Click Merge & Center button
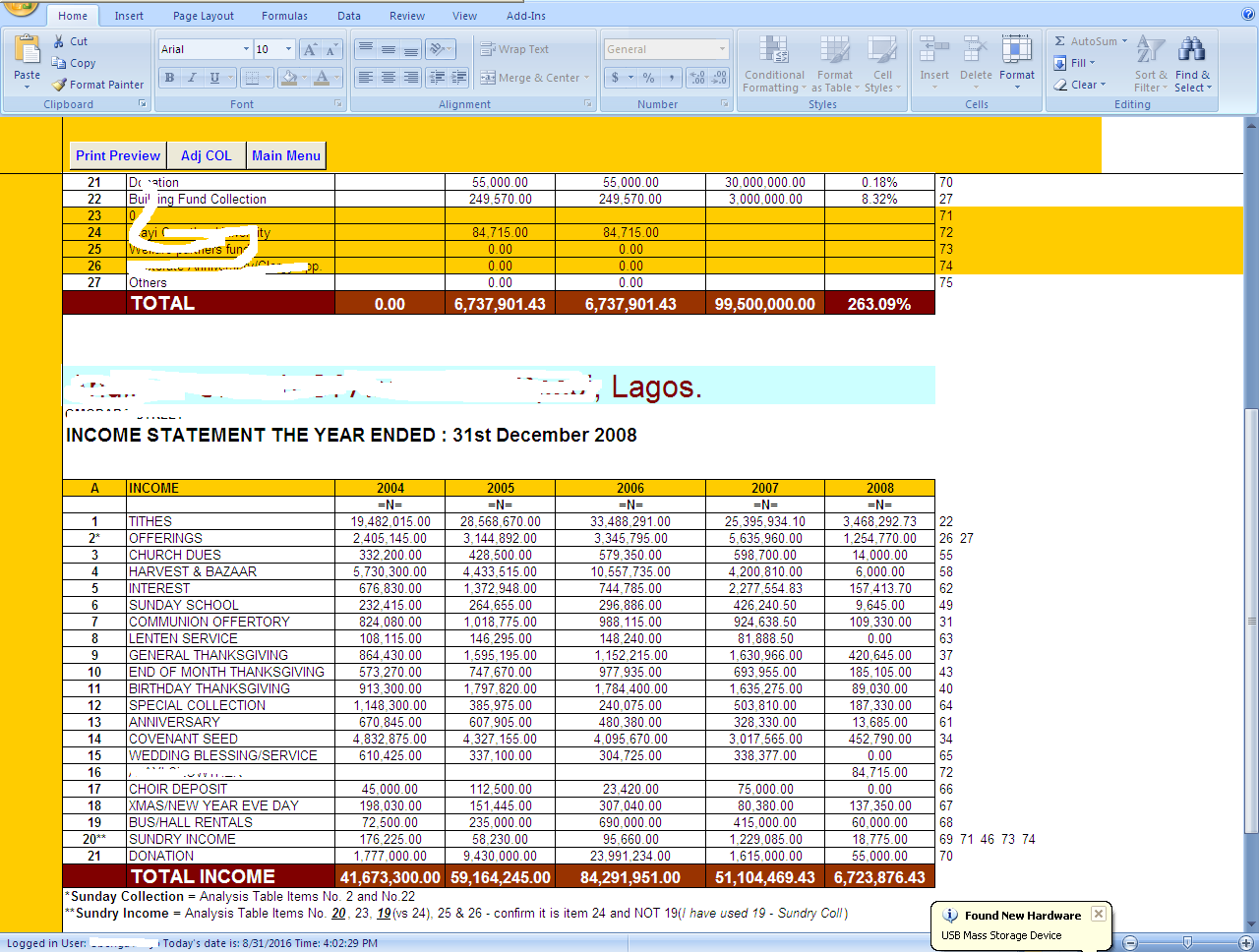Viewport: 1259px width, 952px height. (x=530, y=78)
